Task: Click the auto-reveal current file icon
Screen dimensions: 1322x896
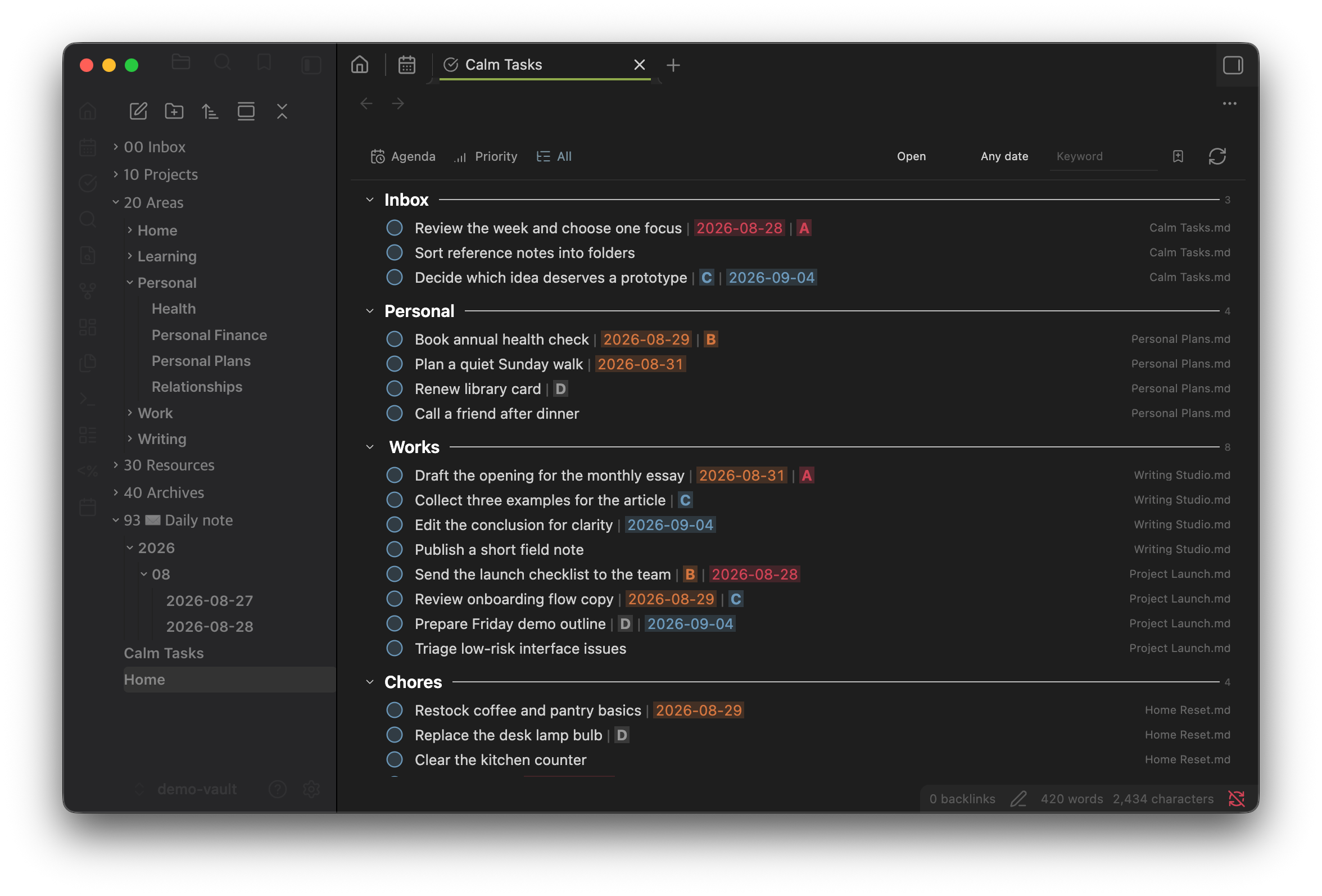Action: (x=246, y=111)
